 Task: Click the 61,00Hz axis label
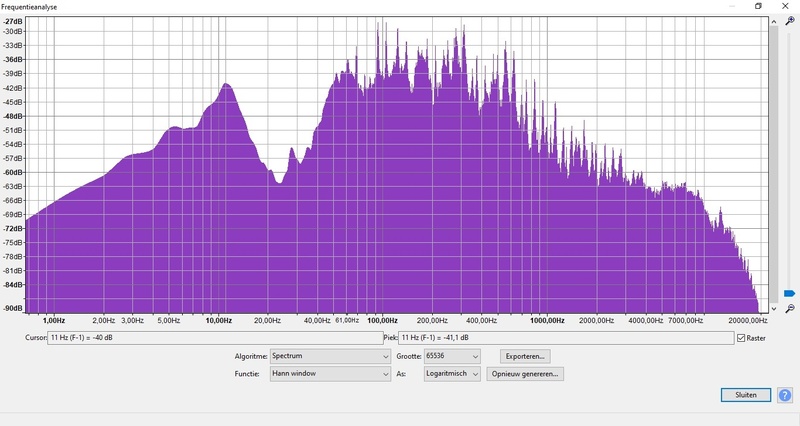[347, 320]
